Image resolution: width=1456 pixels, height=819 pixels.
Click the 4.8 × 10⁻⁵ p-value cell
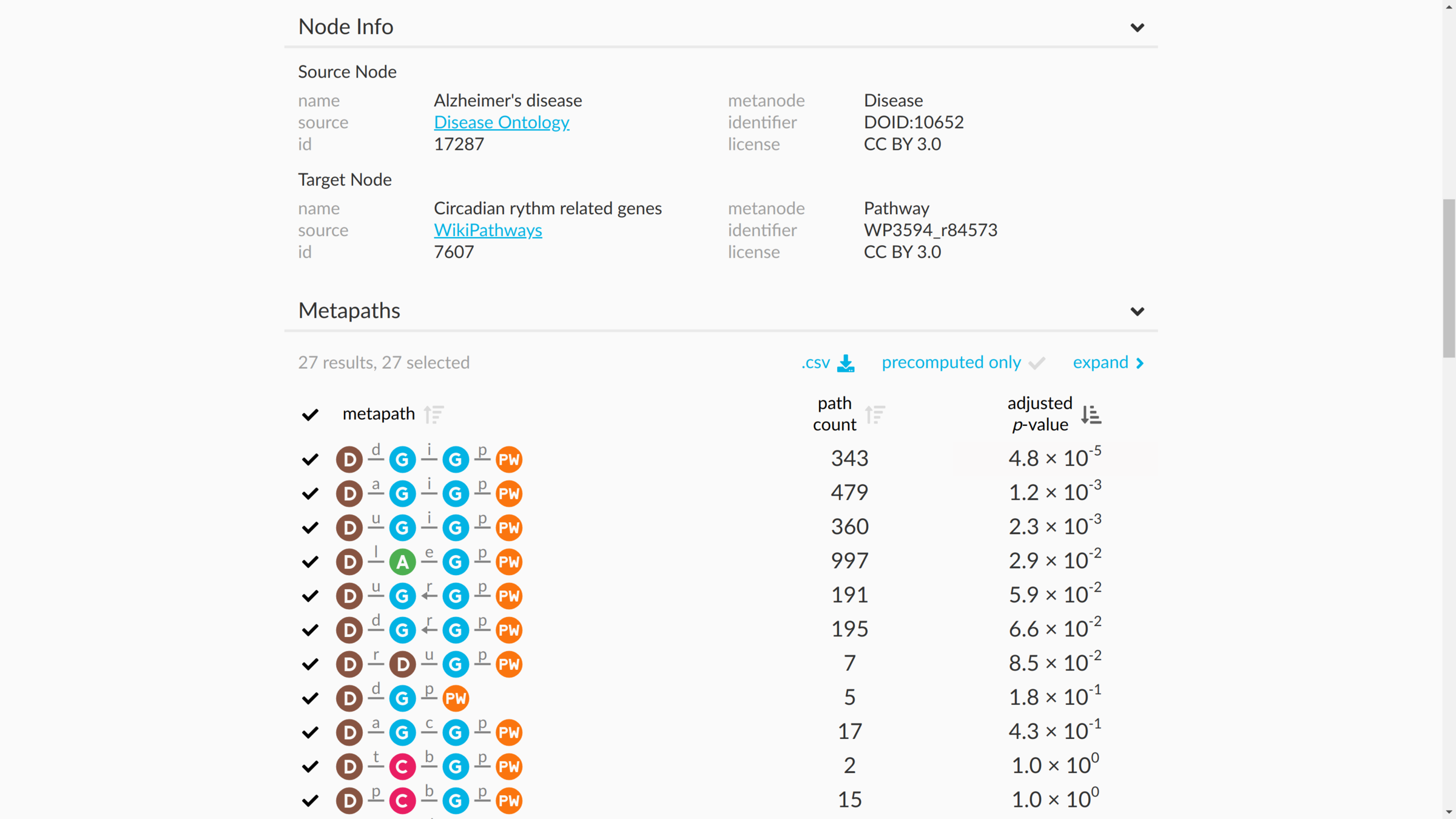click(1054, 458)
